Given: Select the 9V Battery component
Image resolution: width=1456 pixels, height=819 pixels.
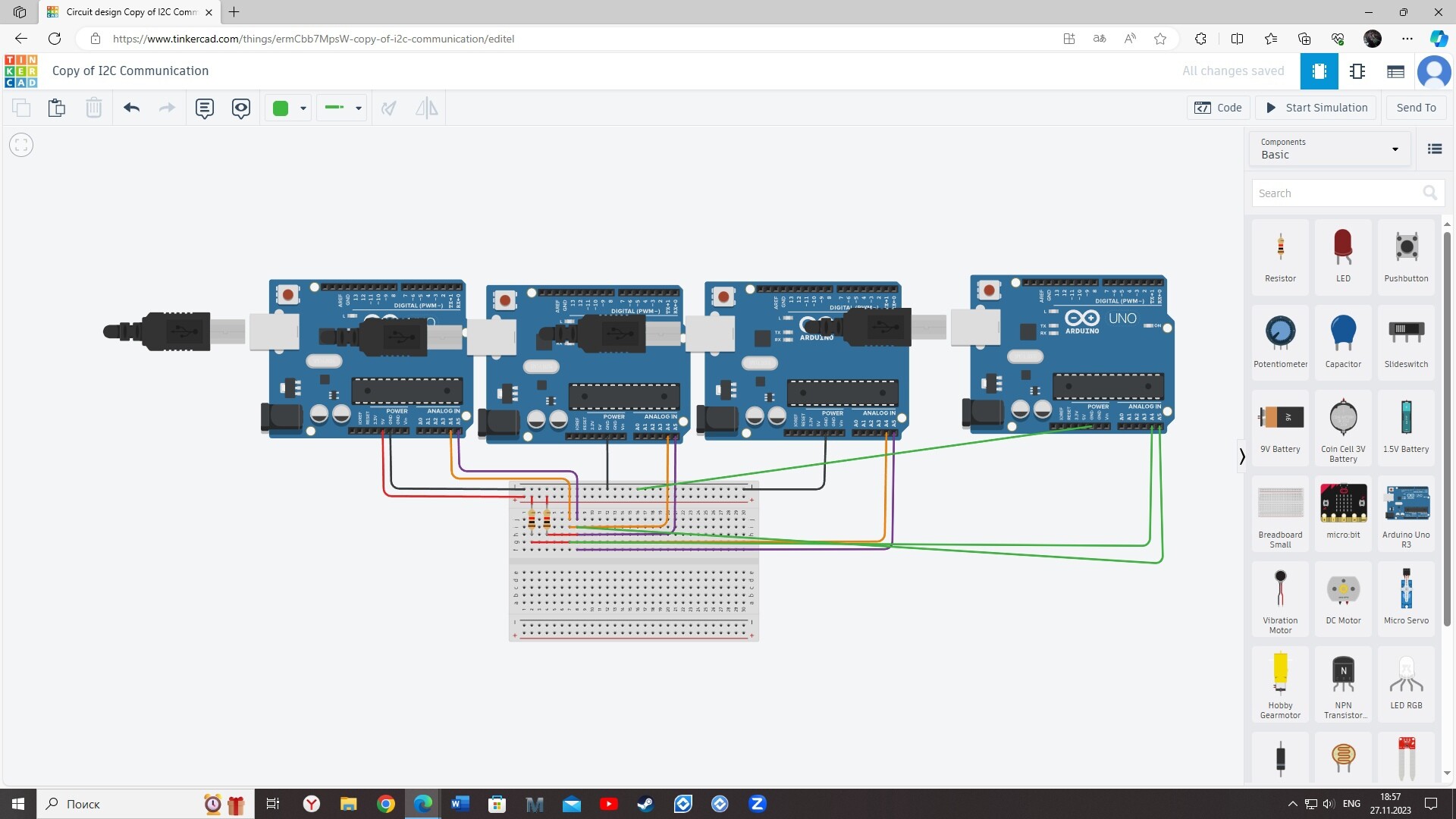Looking at the screenshot, I should 1280,428.
